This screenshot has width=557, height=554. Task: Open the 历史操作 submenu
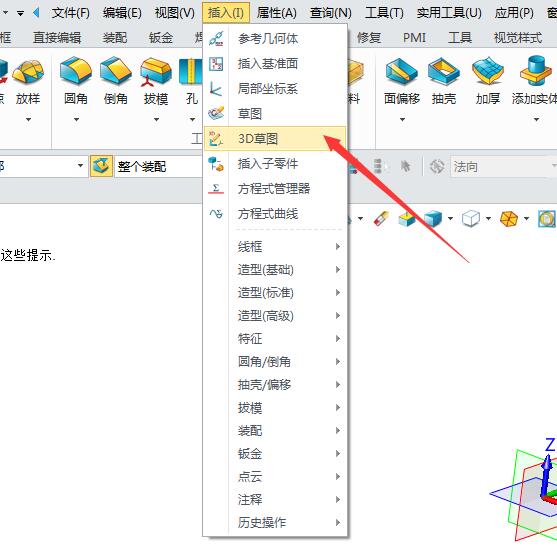point(275,522)
